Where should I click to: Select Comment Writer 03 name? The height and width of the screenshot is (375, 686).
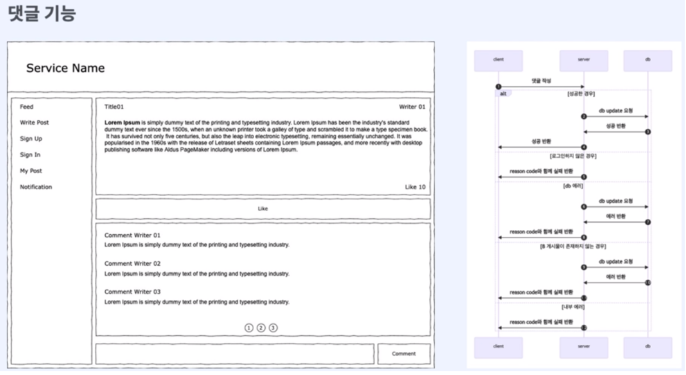pos(132,291)
